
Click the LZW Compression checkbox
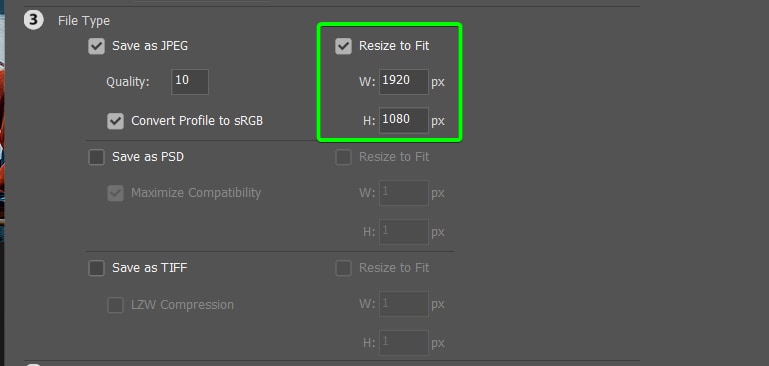(x=115, y=305)
